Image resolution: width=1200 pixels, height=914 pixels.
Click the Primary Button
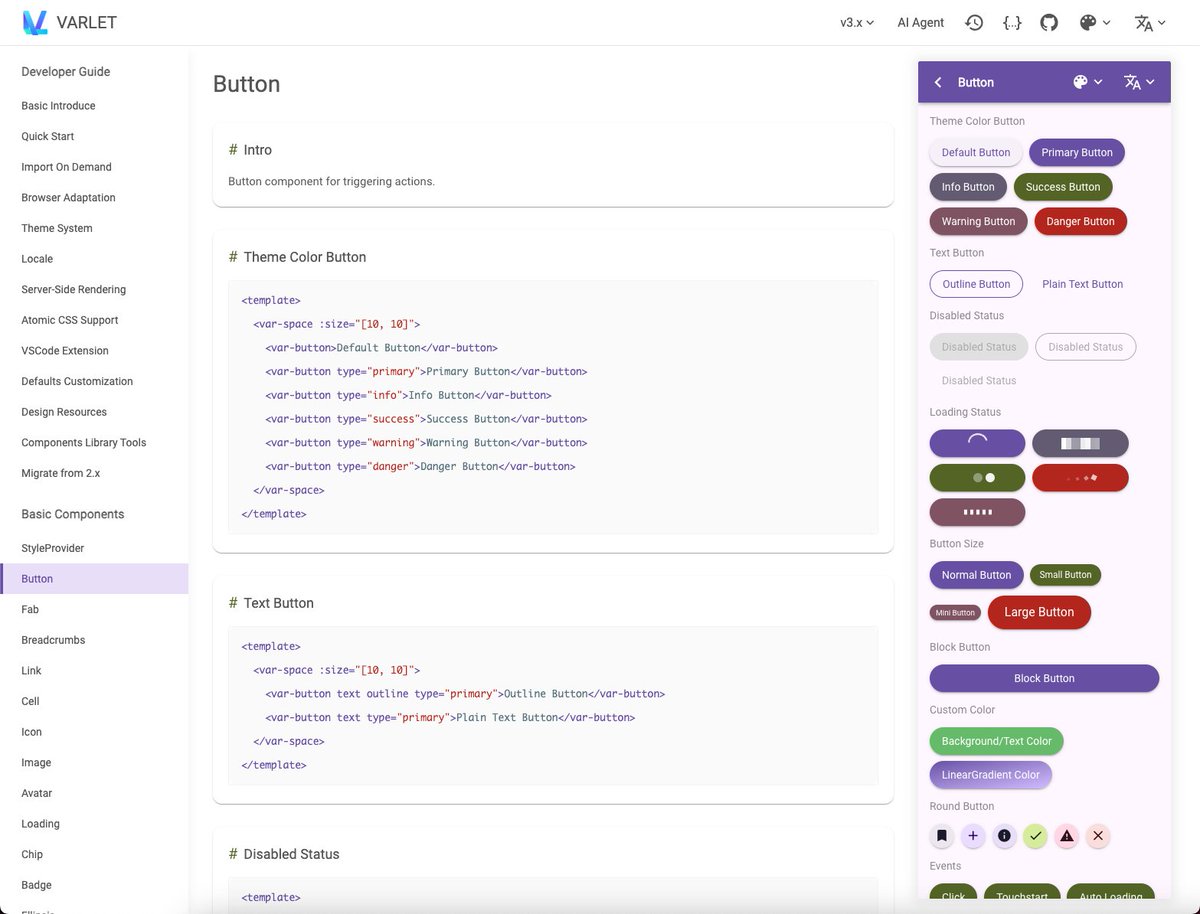coord(1077,152)
